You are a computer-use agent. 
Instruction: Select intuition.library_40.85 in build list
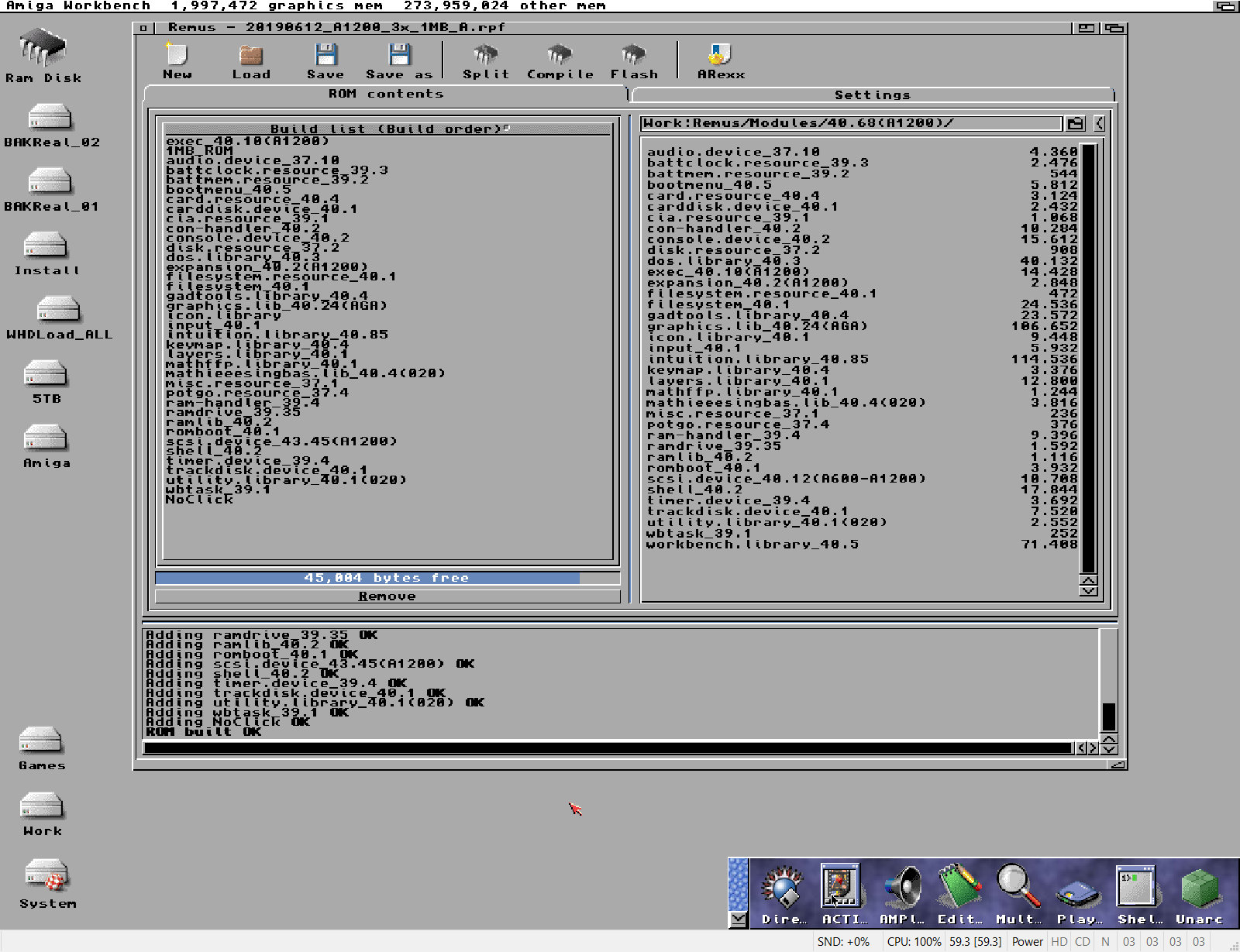click(277, 335)
